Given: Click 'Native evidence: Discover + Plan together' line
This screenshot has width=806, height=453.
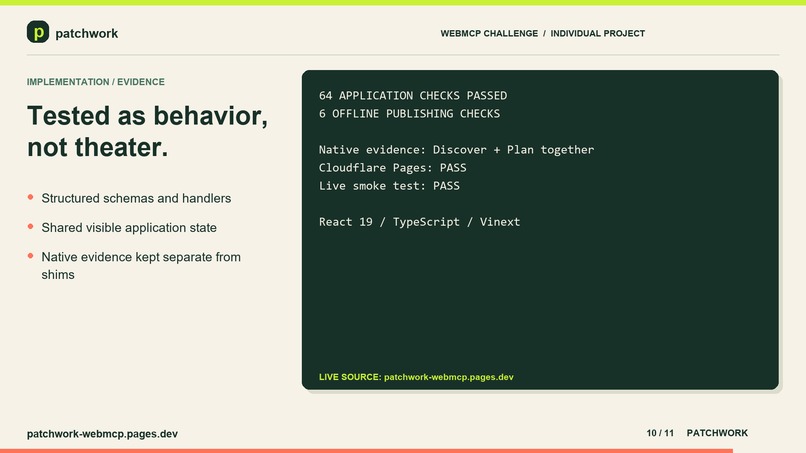Looking at the screenshot, I should click(456, 150).
